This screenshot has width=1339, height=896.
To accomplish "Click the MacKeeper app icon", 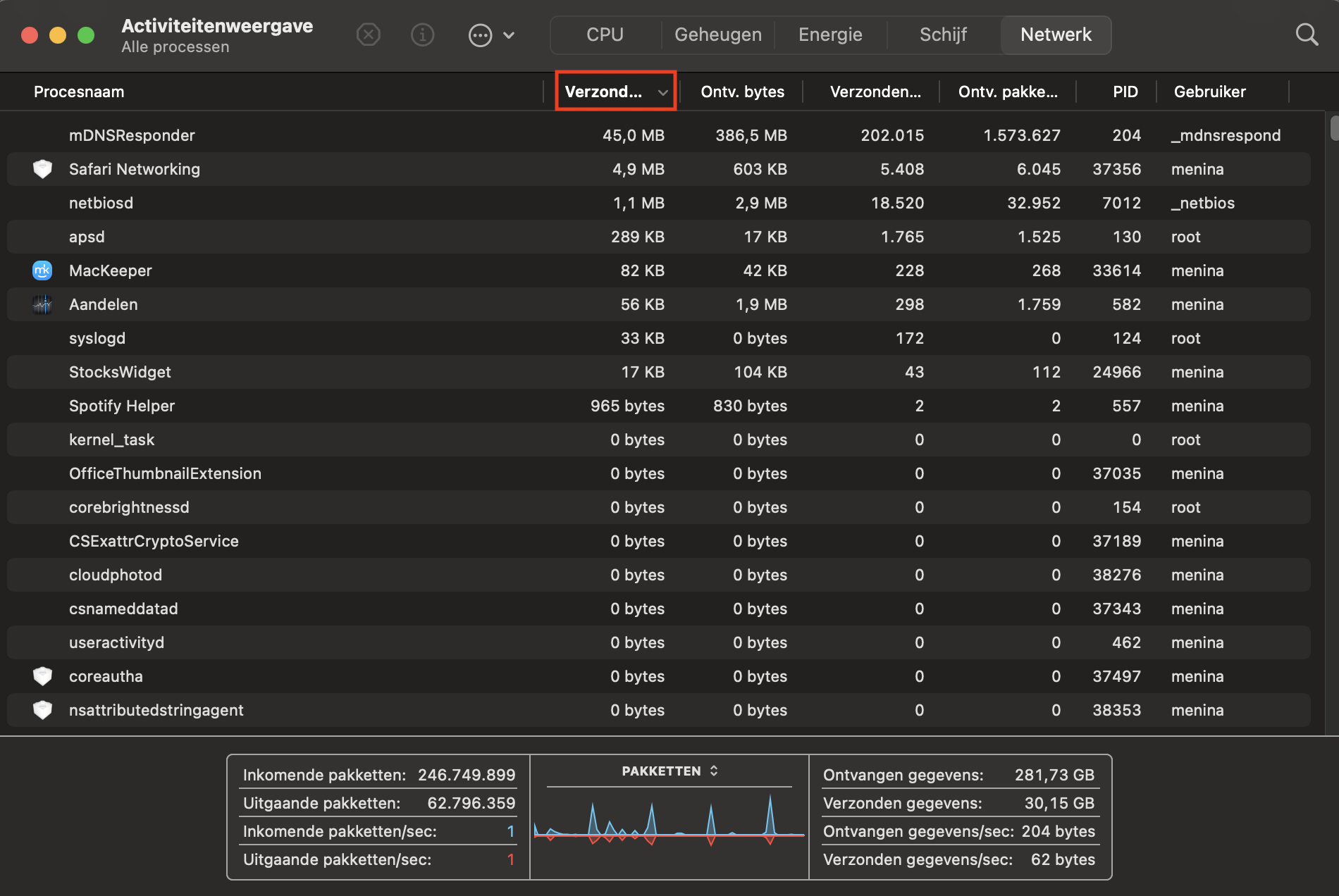I will [42, 270].
